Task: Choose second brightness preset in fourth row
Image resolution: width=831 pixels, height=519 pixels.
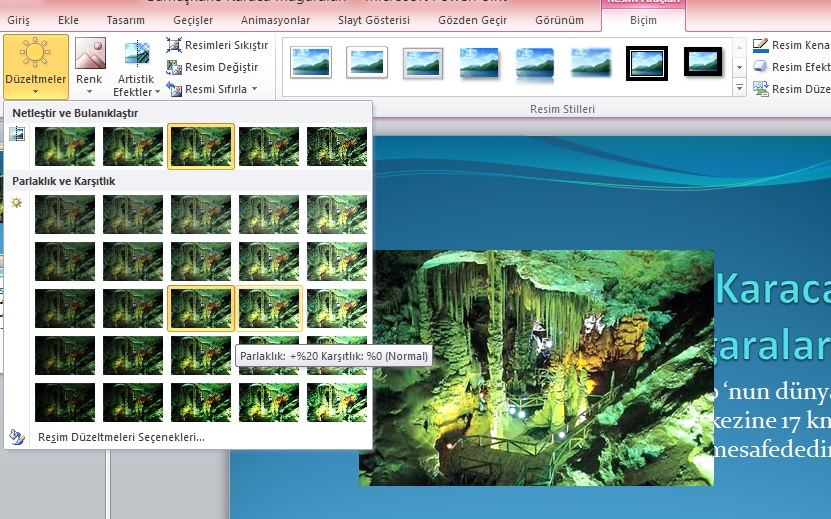Action: point(132,355)
